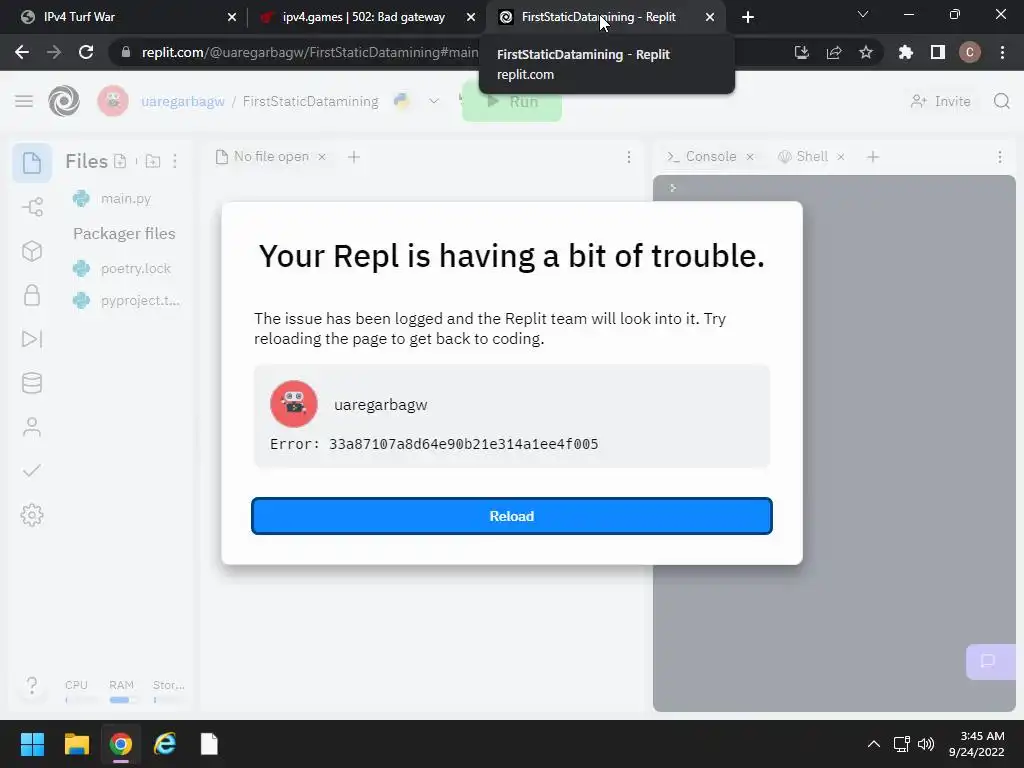Viewport: 1024px width, 768px height.
Task: Open the Settings gear sidebar icon
Action: (32, 515)
